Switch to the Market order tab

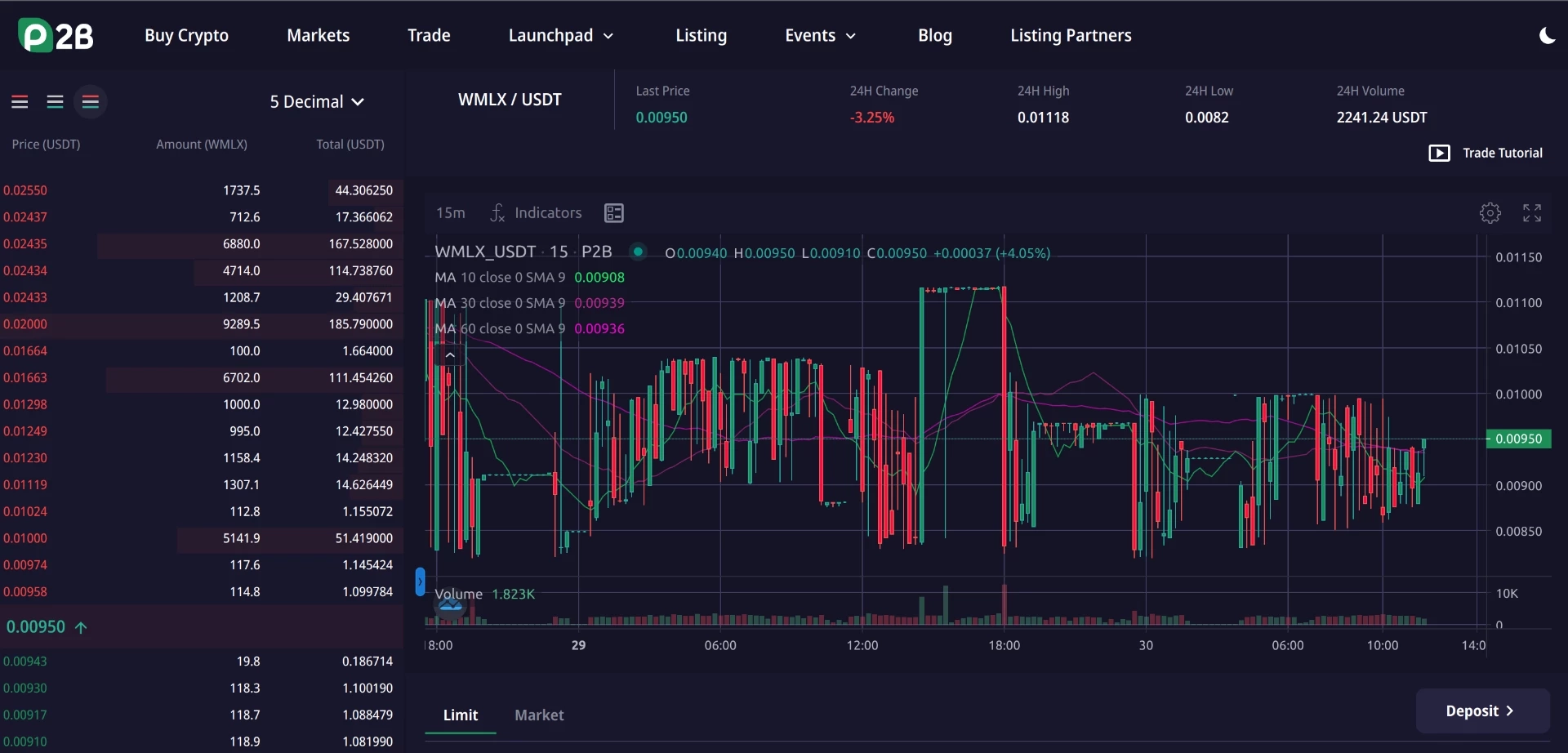click(539, 715)
